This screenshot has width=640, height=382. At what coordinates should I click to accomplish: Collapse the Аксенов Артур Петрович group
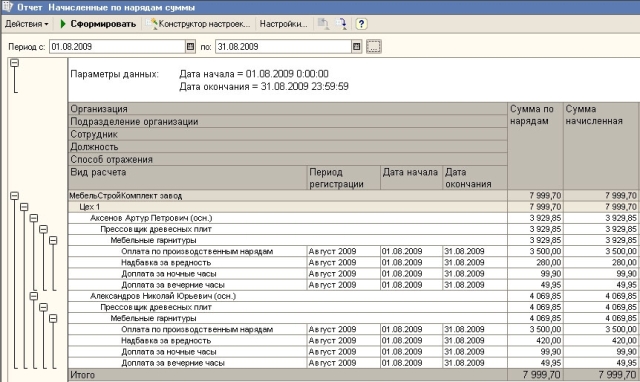pyautogui.click(x=34, y=218)
